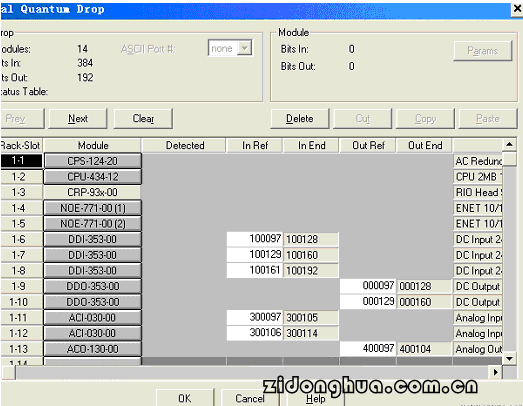Select rack-slot 1-3 row header
523x406 pixels.
[x=22, y=192]
